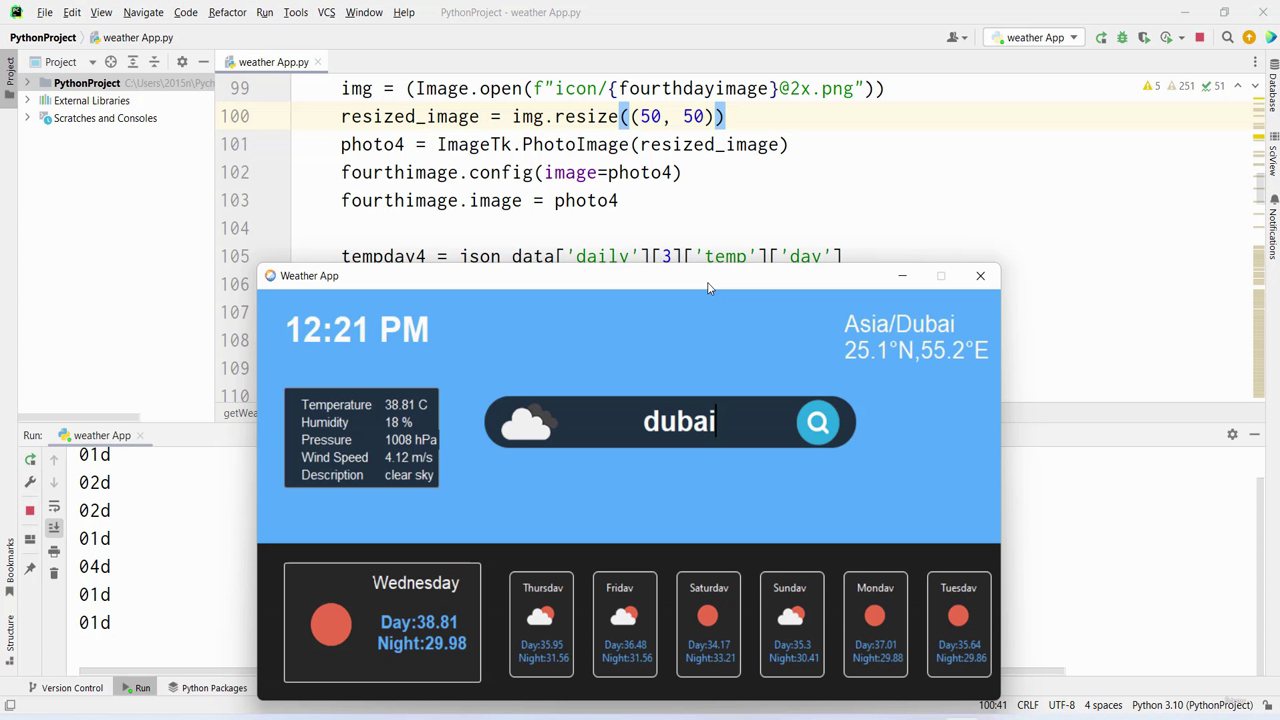1280x720 pixels.
Task: Click the Thursday forecast card
Action: click(541, 624)
